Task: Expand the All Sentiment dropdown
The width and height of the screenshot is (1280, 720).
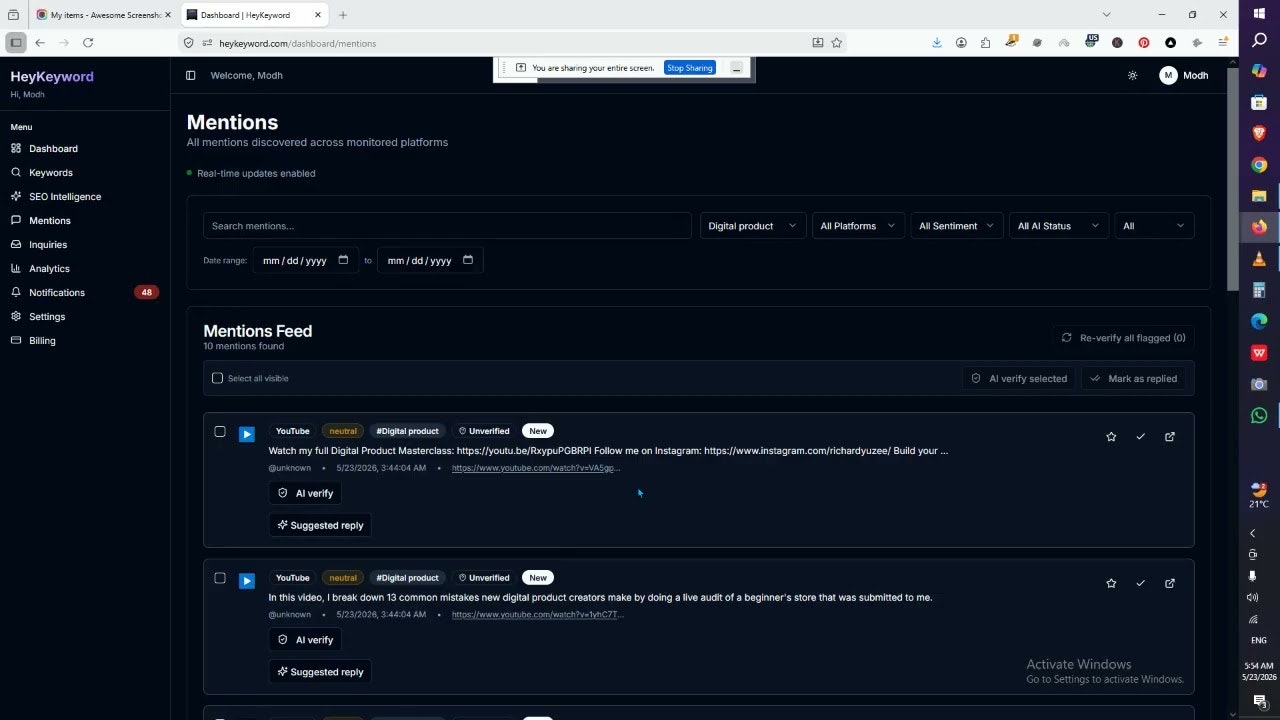Action: [957, 226]
